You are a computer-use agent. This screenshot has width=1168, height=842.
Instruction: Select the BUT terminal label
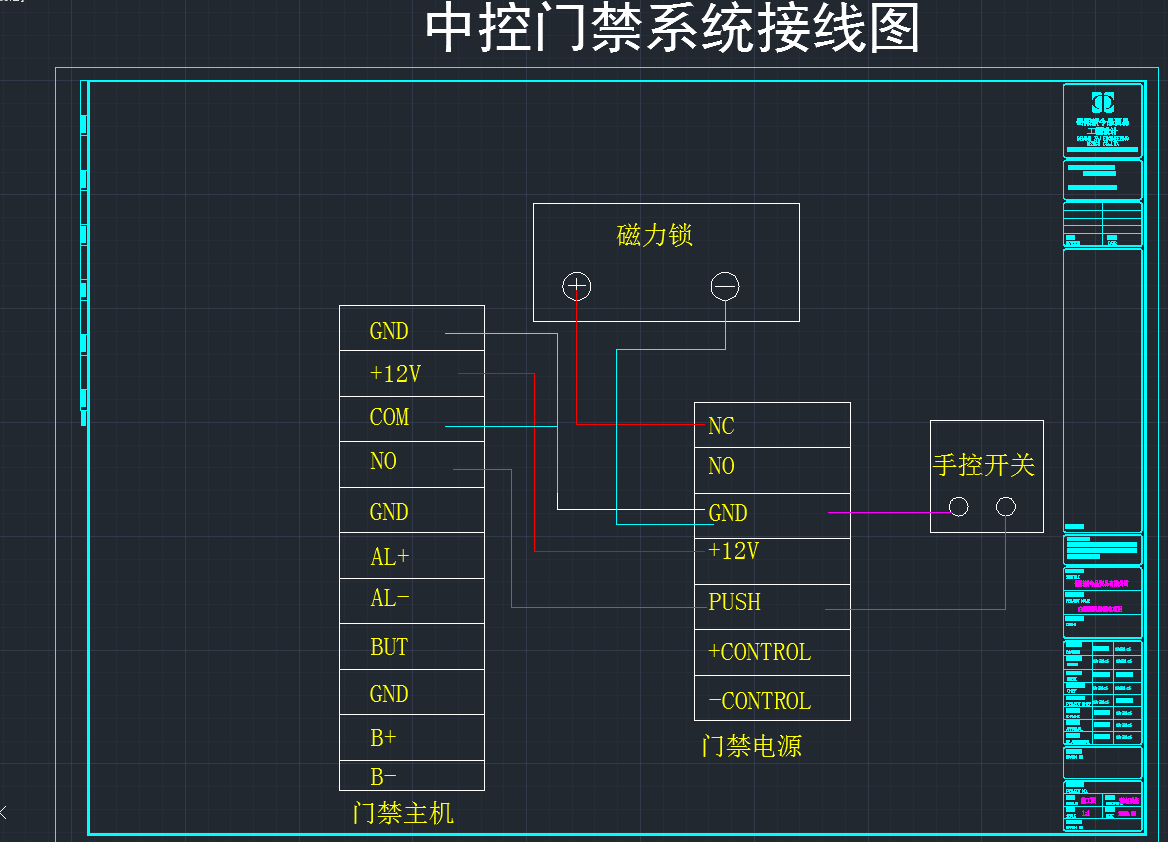(x=389, y=647)
